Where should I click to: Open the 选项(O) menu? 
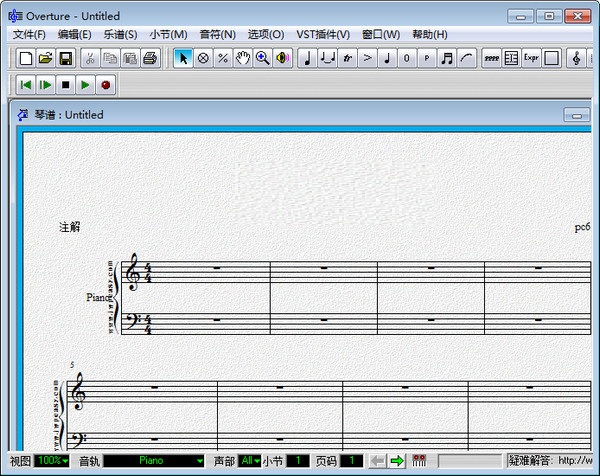pos(266,35)
